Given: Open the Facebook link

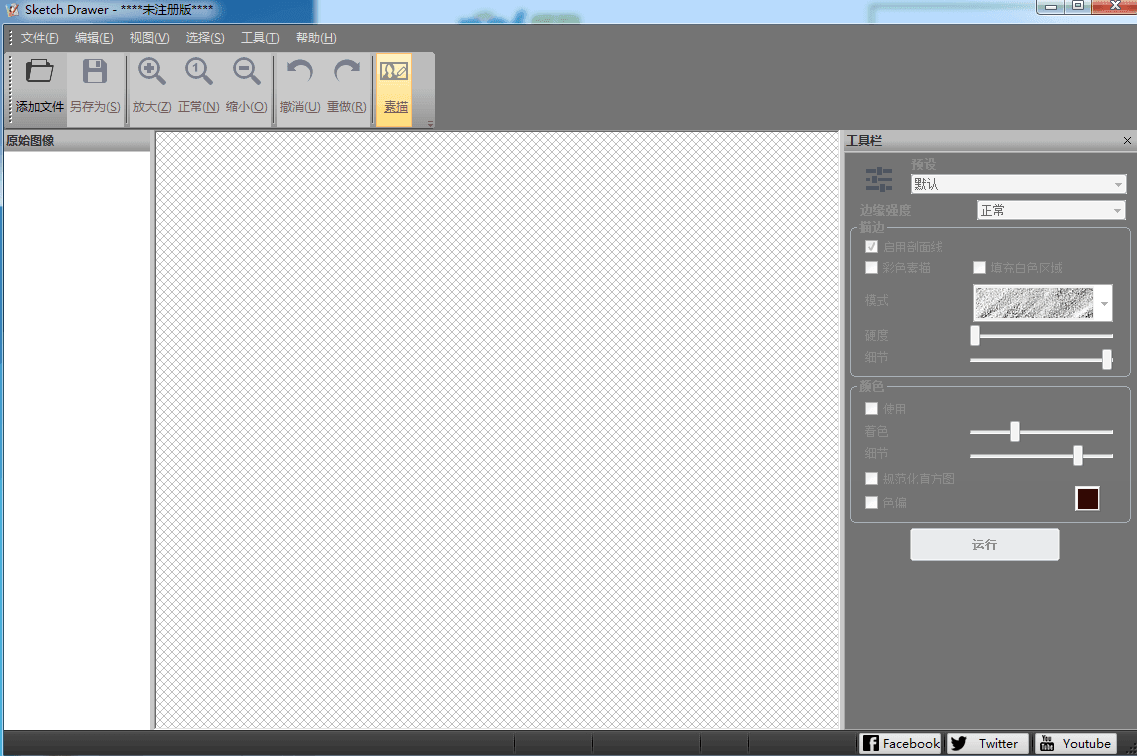Looking at the screenshot, I should 900,743.
